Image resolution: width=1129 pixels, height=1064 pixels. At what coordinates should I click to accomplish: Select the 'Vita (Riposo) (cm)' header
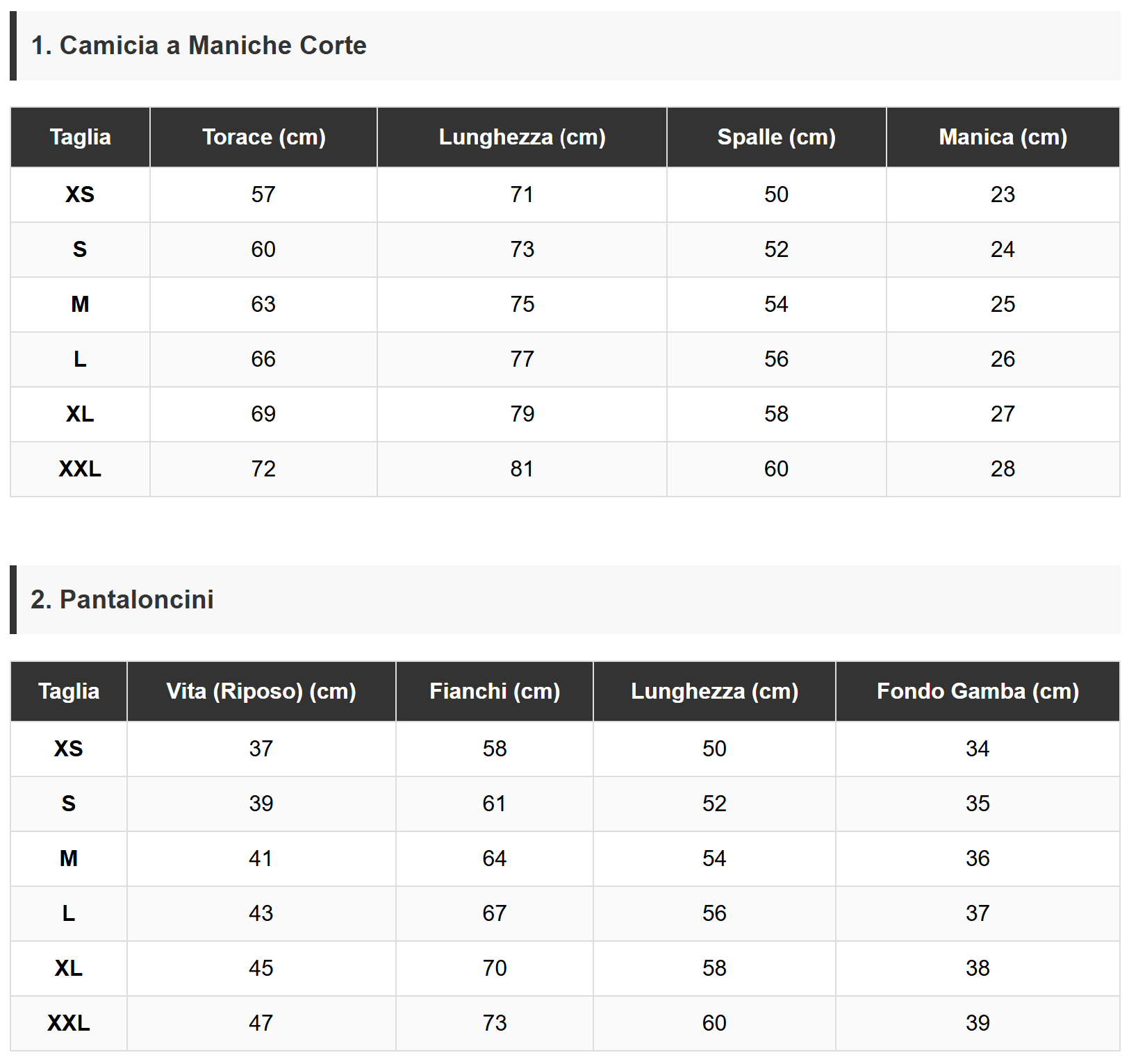[x=261, y=691]
